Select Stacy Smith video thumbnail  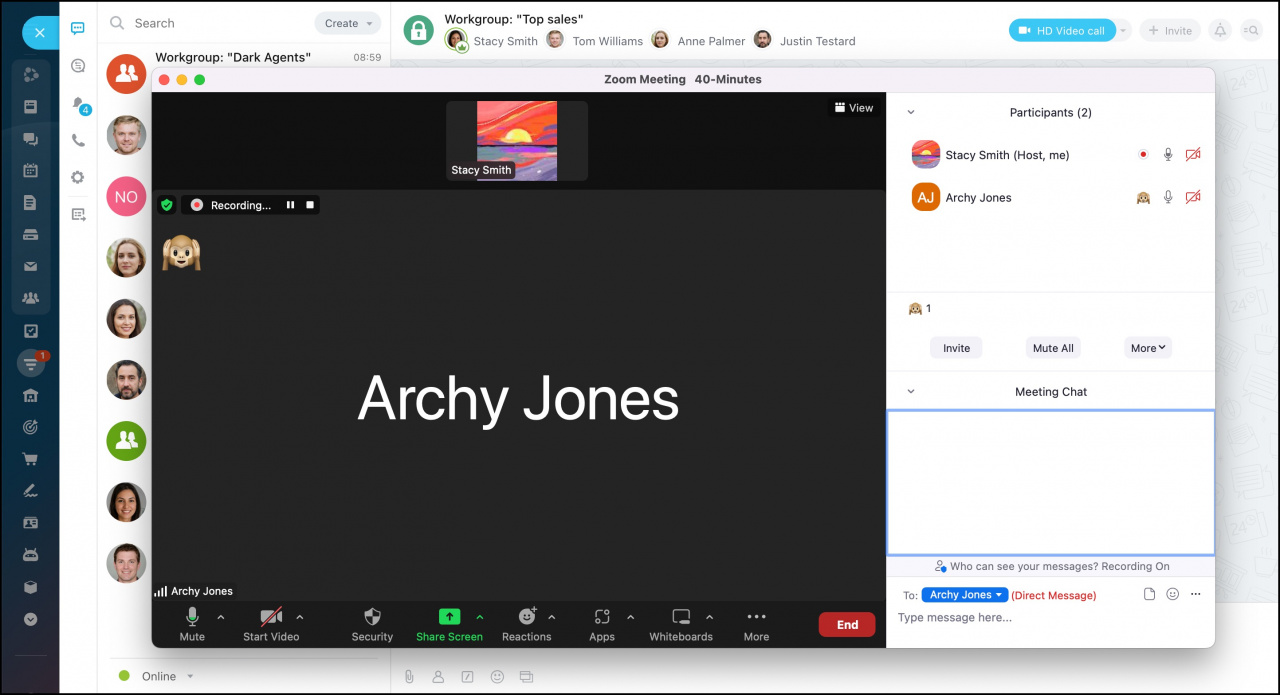pos(517,141)
